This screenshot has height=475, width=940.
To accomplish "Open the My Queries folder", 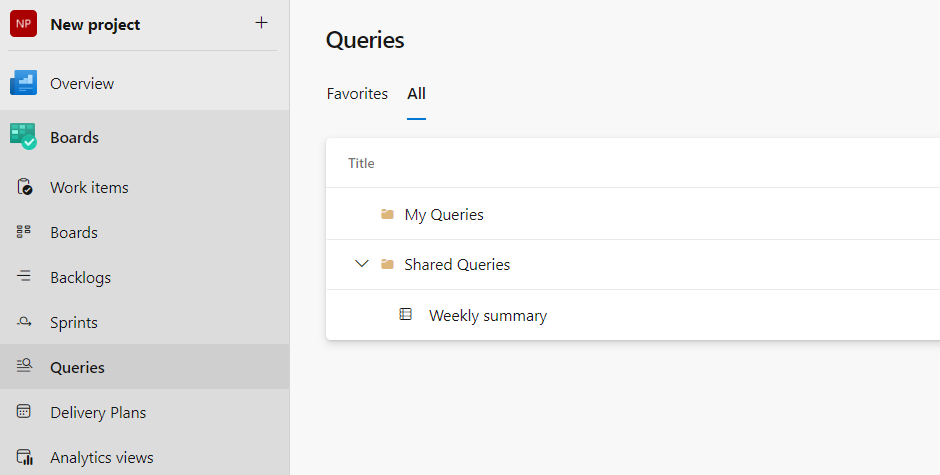I will [x=443, y=214].
